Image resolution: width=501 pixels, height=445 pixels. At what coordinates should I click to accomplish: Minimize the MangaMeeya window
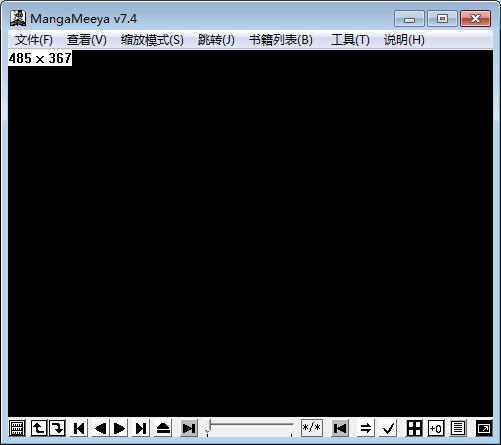pyautogui.click(x=409, y=19)
